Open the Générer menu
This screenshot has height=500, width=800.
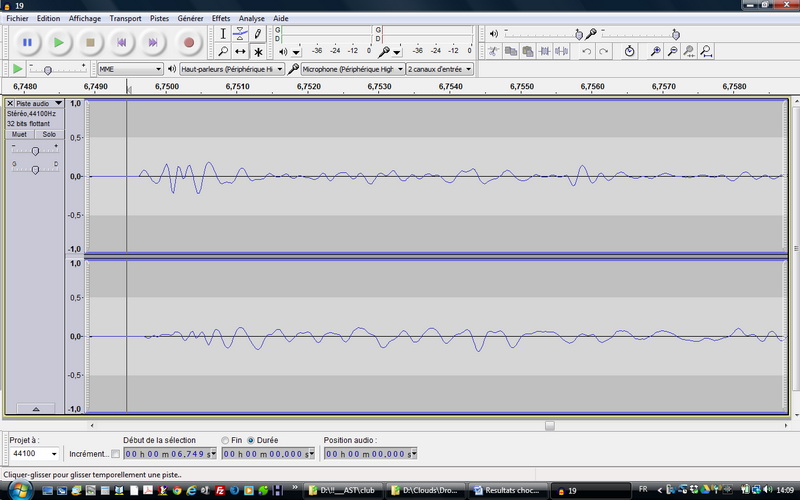click(190, 18)
